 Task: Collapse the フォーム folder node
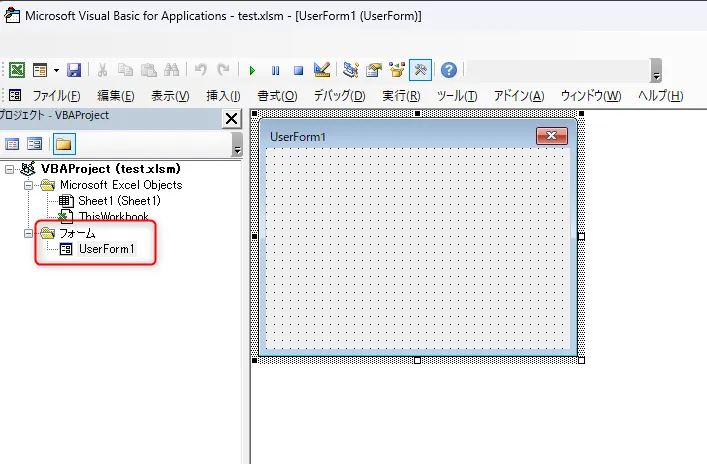[x=28, y=234]
